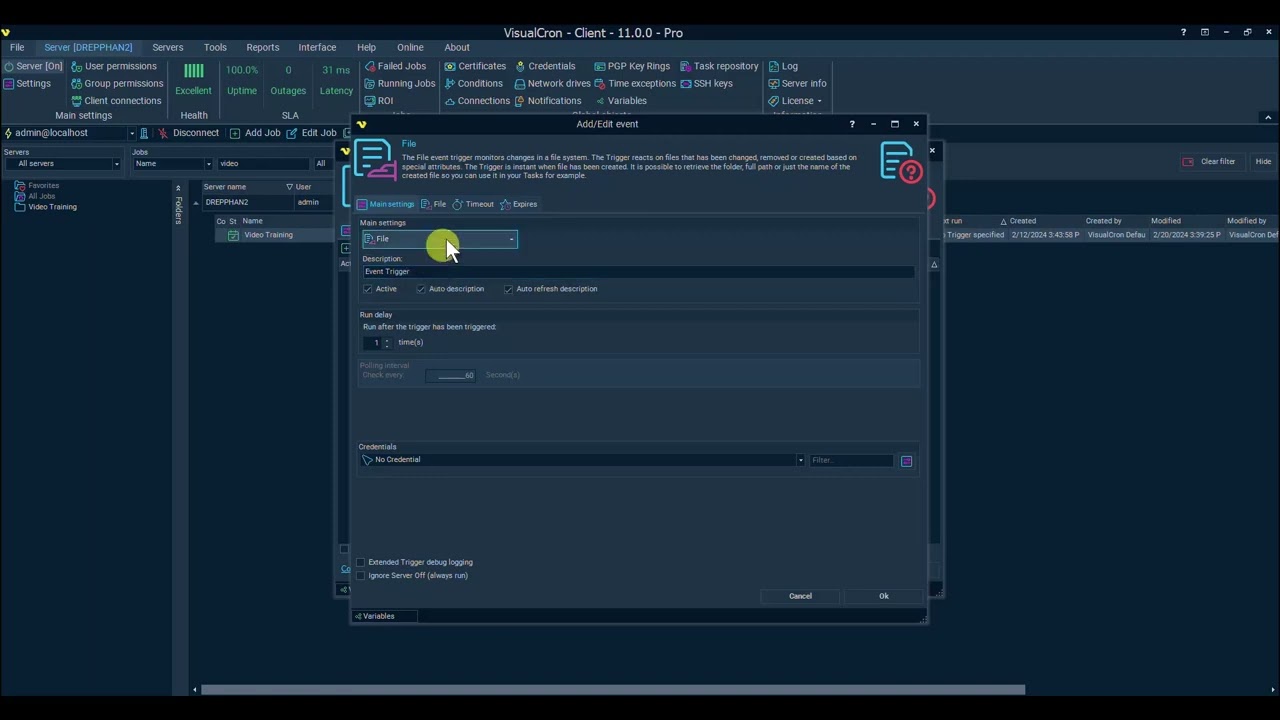Screen dimensions: 1280x720
Task: Open the Interface menu
Action: coord(317,47)
